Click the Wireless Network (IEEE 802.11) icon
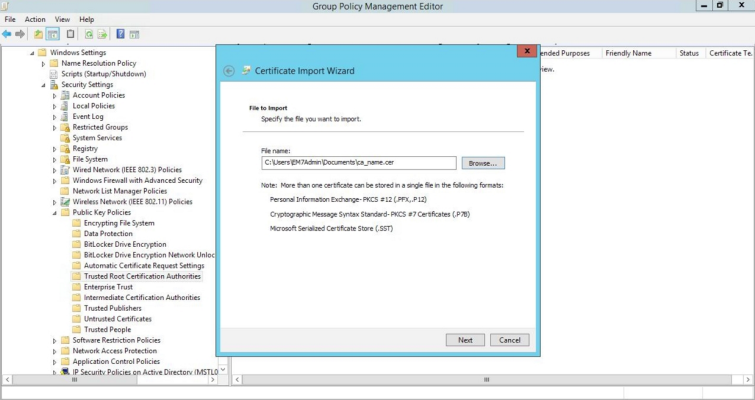The width and height of the screenshot is (755, 400). tap(65, 201)
